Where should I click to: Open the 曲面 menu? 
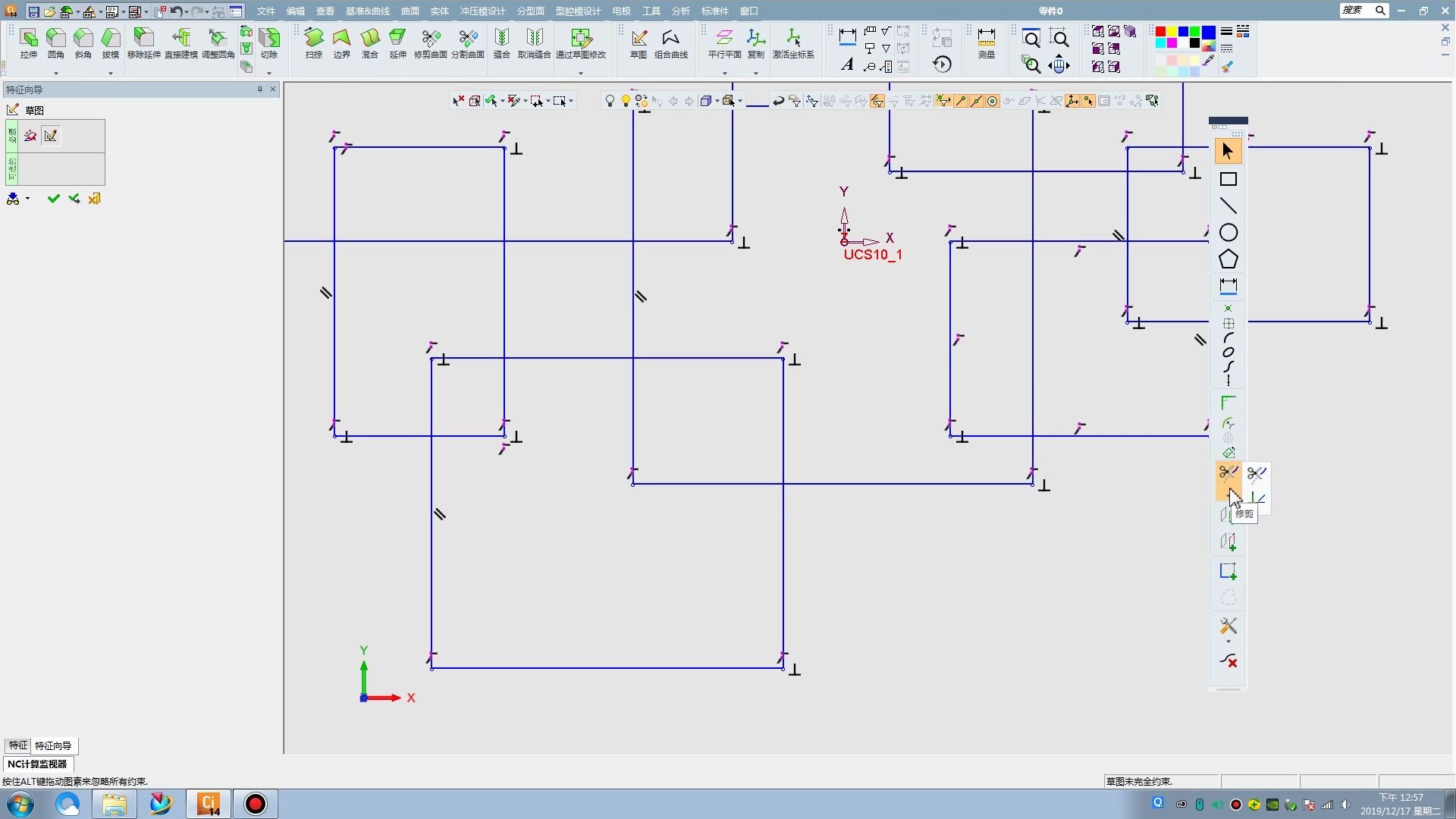point(409,11)
